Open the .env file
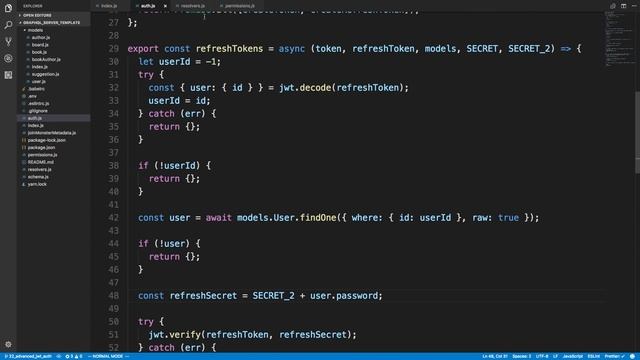 (x=32, y=96)
